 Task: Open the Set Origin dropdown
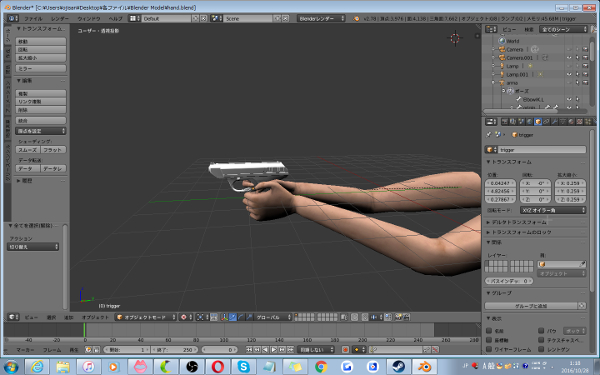[41, 131]
